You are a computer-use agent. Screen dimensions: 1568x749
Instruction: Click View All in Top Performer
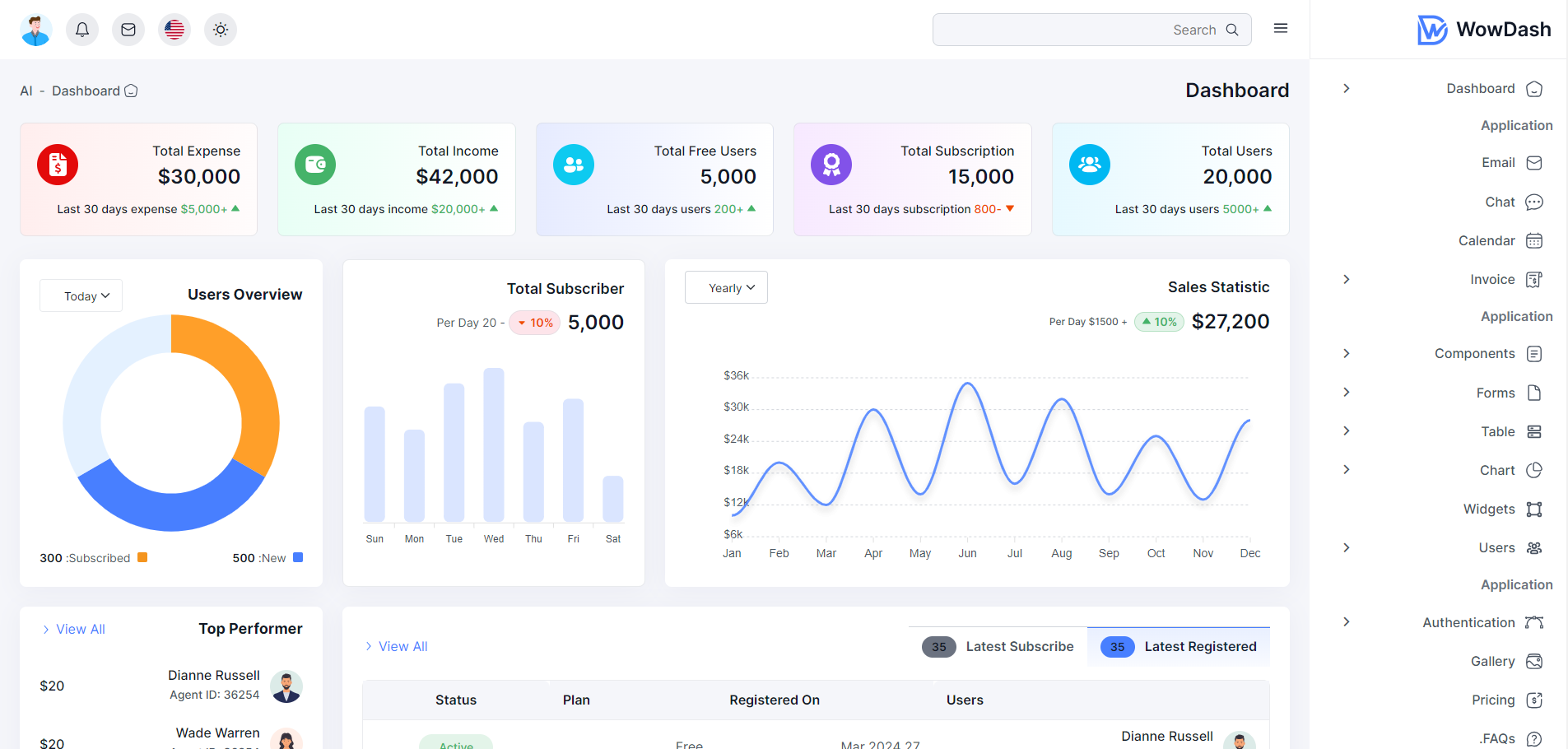[x=74, y=630]
